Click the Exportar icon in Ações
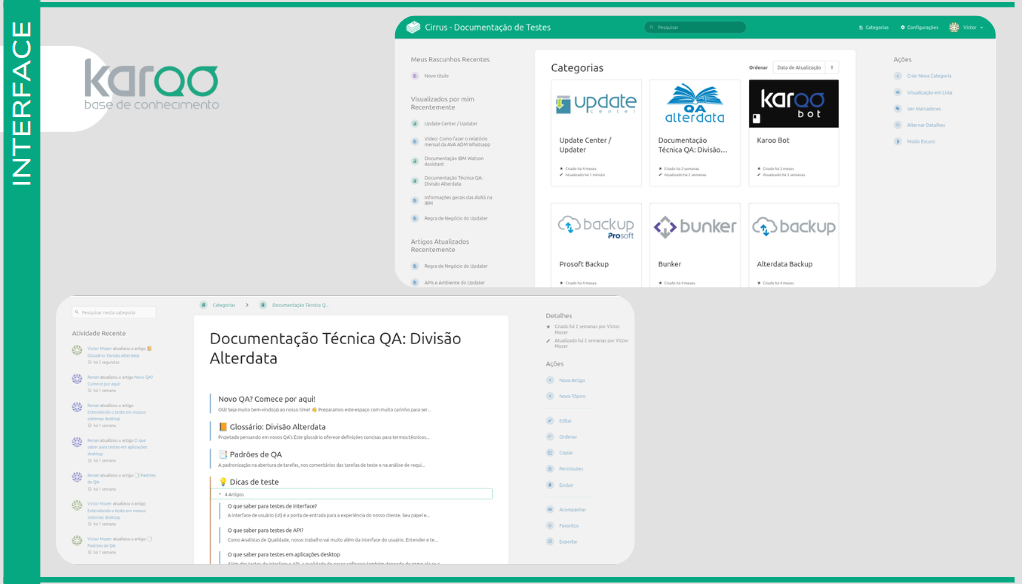 pos(551,541)
